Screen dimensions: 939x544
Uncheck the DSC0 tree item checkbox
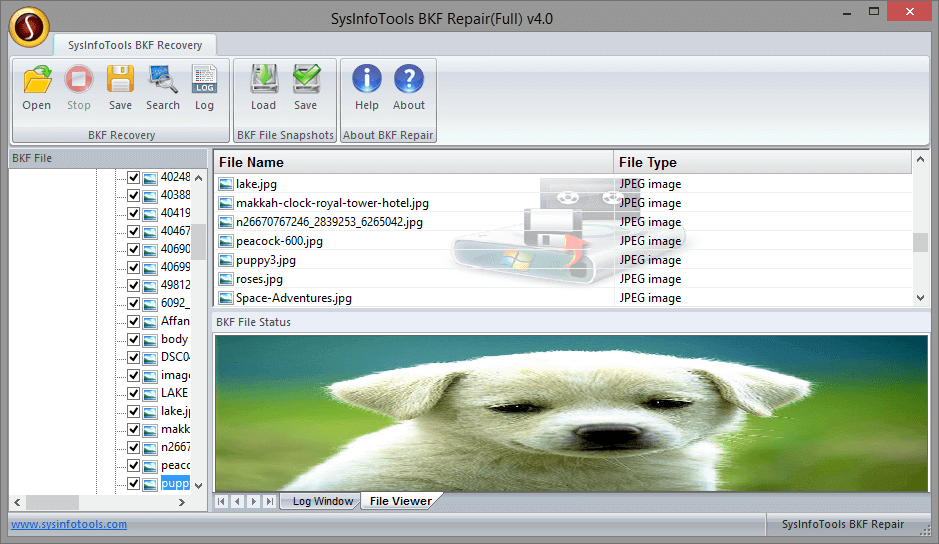pos(134,357)
